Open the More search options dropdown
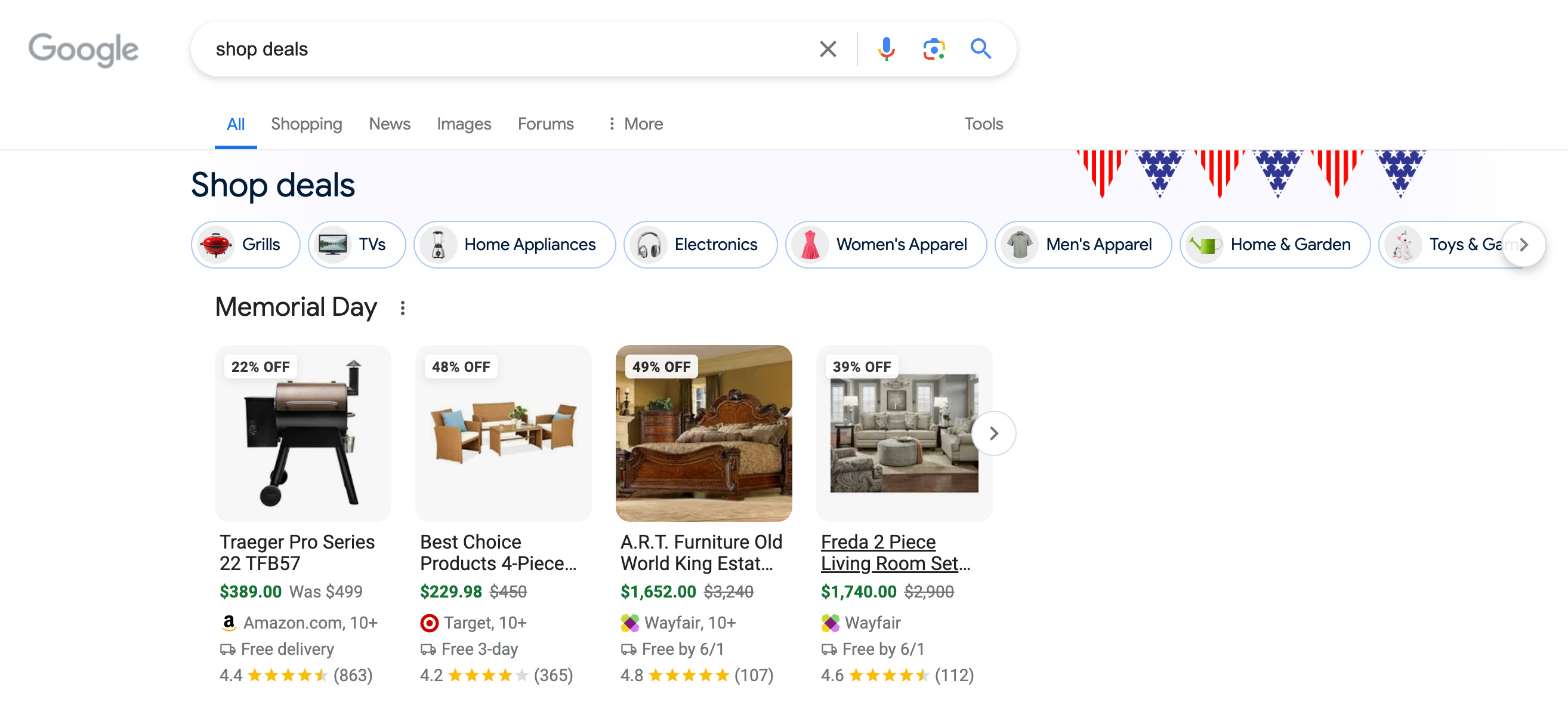Viewport: 1568px width, 702px height. 634,124
